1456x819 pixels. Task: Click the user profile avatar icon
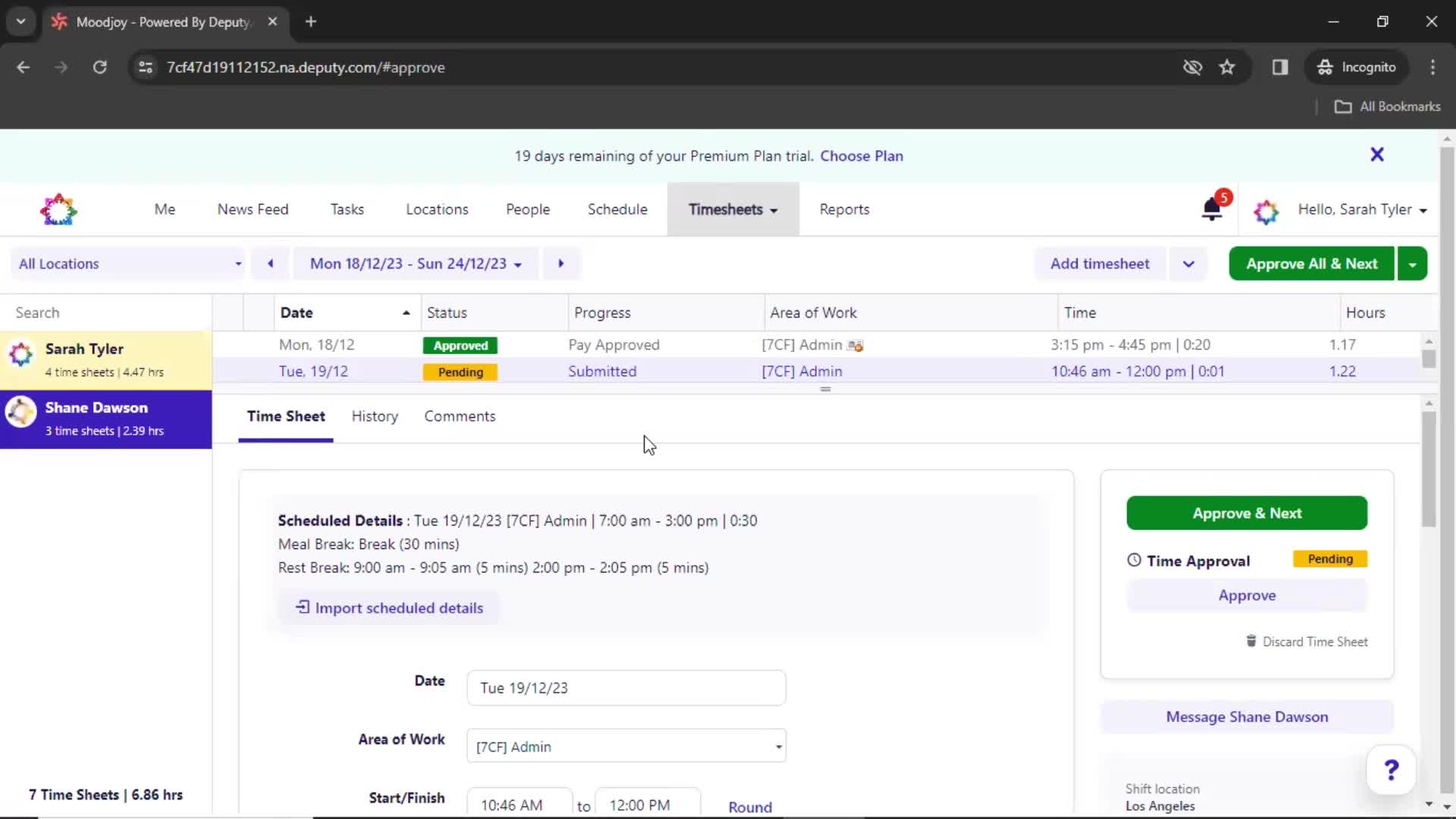pos(1265,209)
